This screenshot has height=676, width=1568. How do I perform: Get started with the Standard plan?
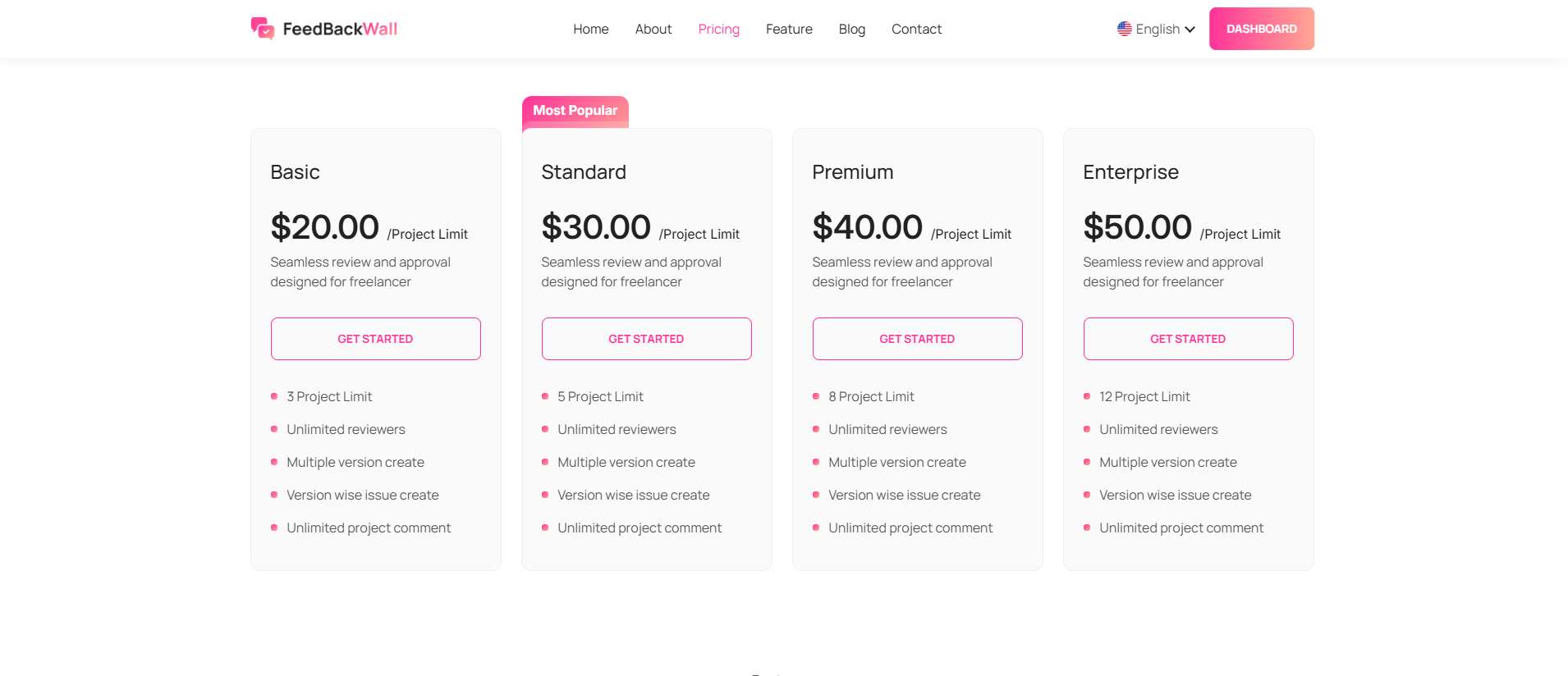tap(646, 339)
